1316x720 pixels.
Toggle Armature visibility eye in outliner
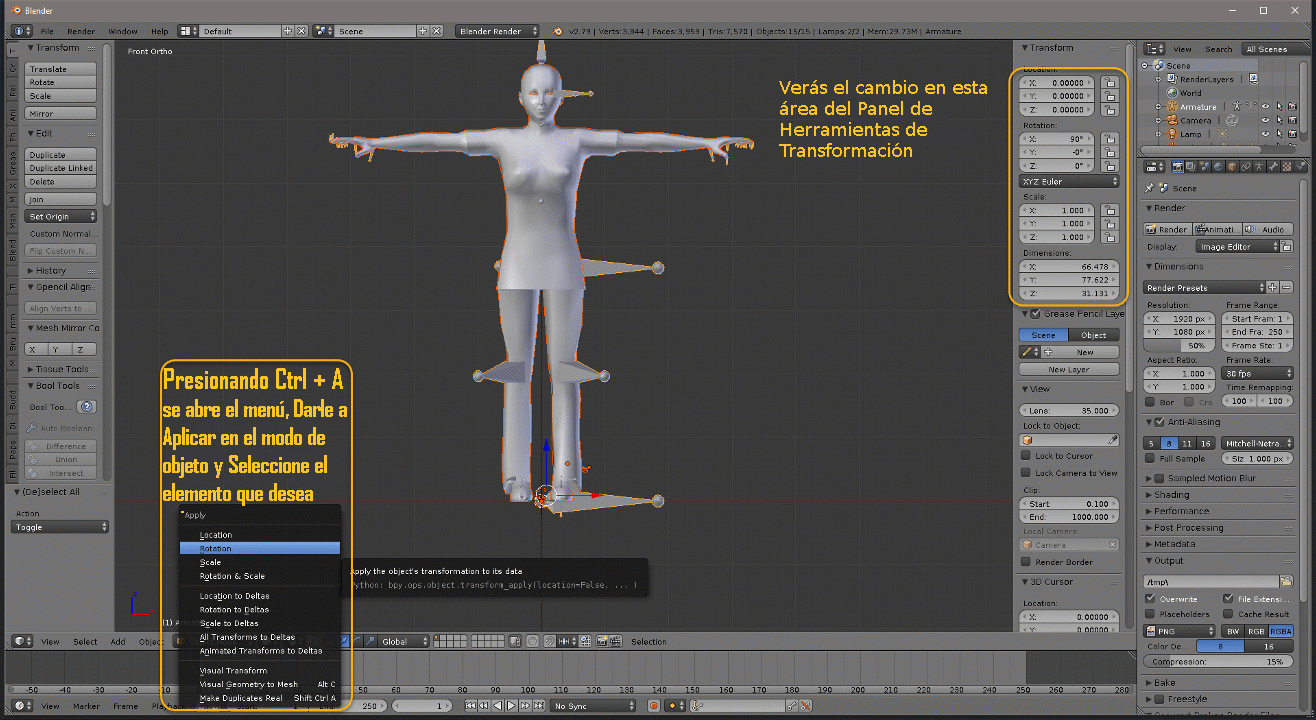click(1265, 107)
